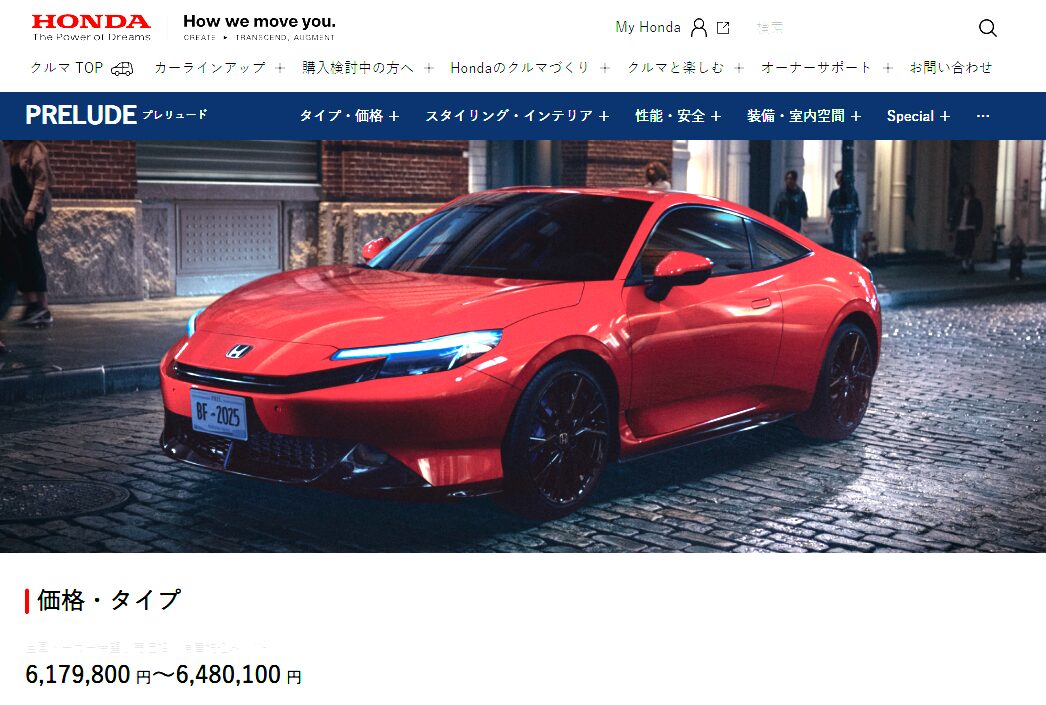
Task: Click the red Prelude hero image
Action: pos(523,346)
